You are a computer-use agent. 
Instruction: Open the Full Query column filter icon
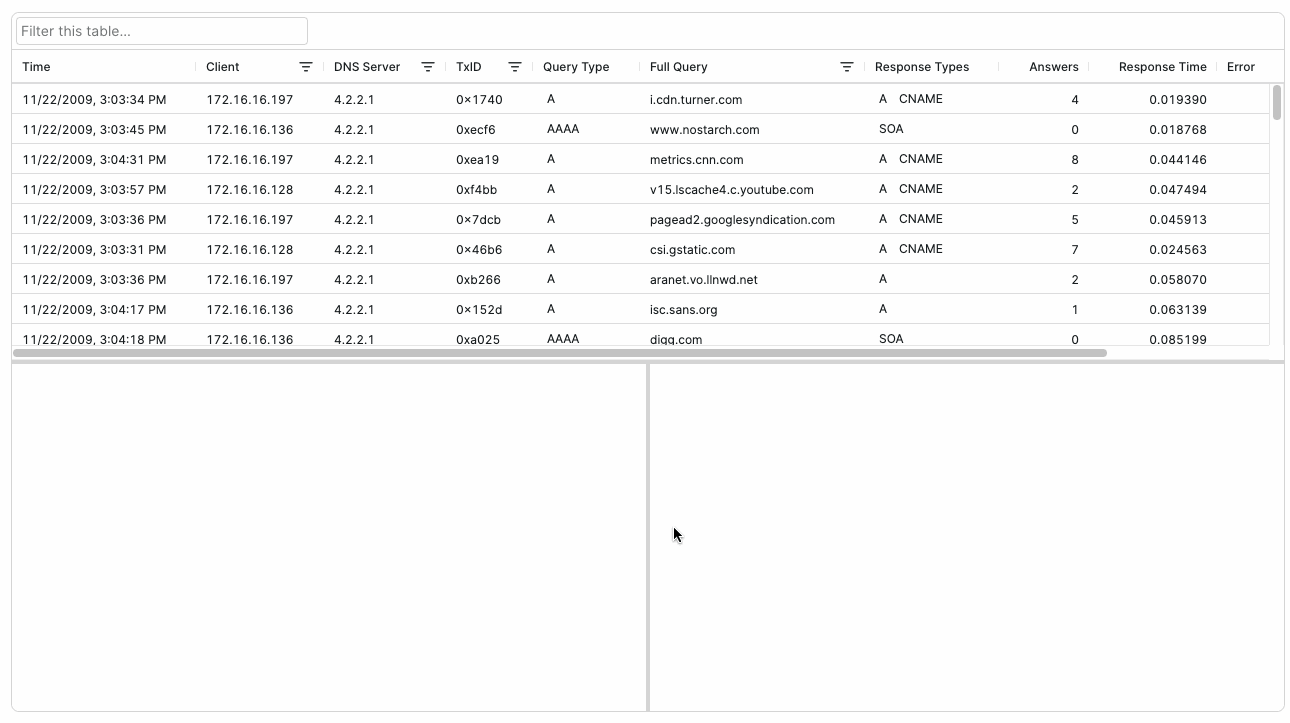[847, 67]
